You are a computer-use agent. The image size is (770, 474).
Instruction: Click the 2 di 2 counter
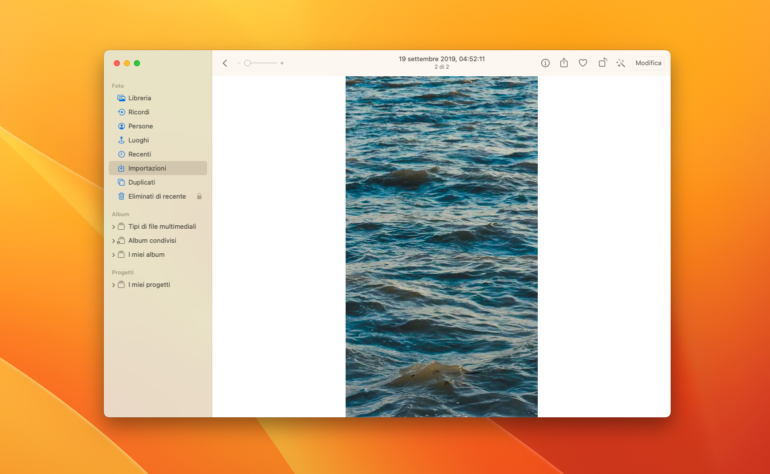click(441, 67)
